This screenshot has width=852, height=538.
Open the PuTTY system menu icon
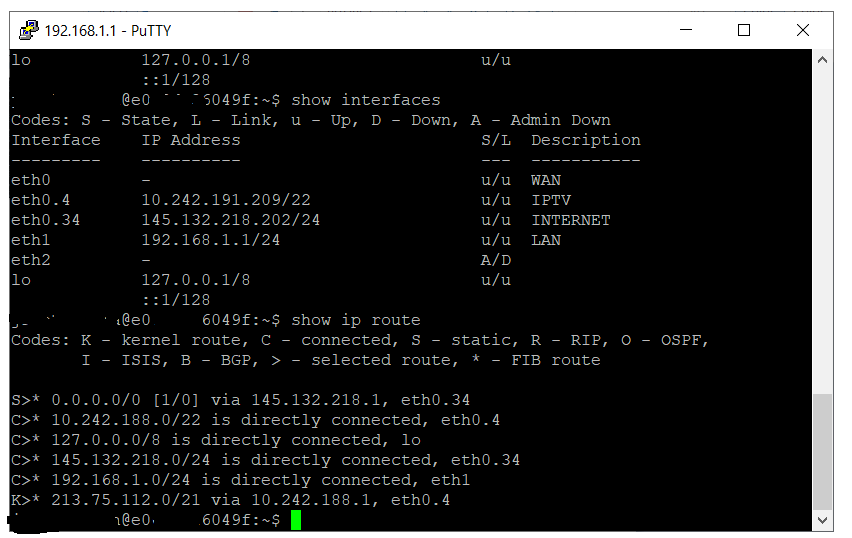28,30
